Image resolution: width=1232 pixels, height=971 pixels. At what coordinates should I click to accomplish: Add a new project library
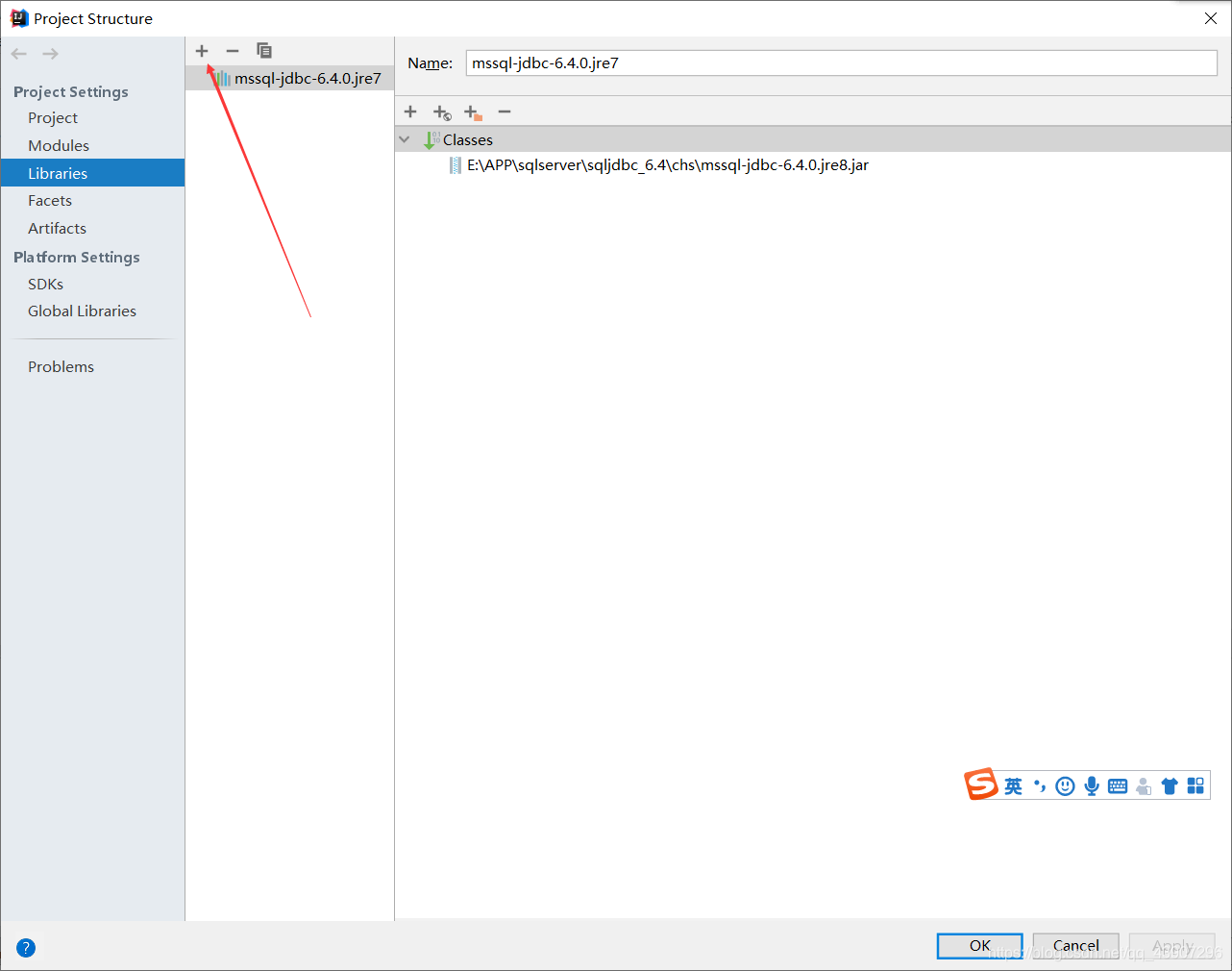click(x=202, y=51)
